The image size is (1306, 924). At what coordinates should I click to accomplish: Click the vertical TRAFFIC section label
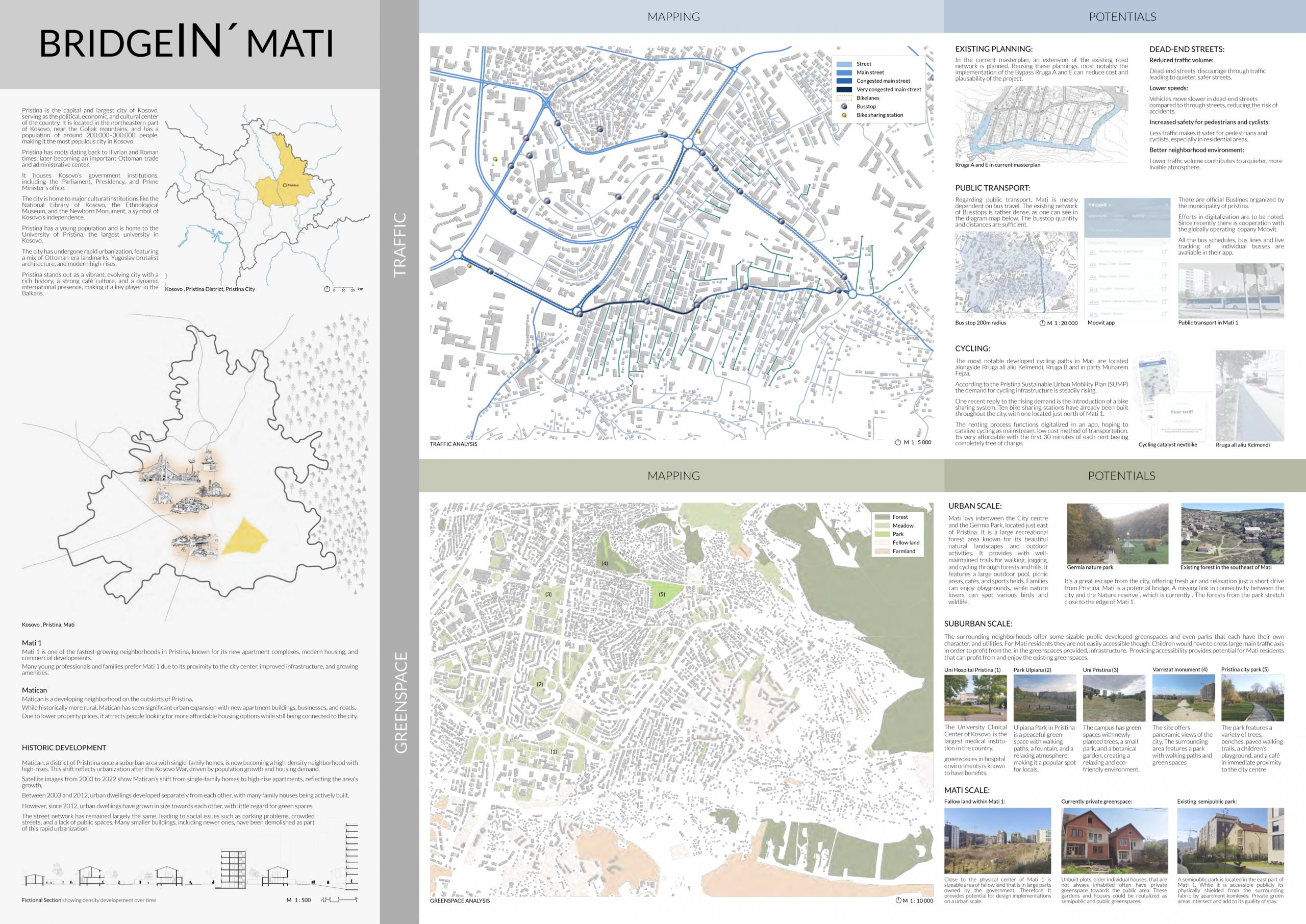point(400,245)
